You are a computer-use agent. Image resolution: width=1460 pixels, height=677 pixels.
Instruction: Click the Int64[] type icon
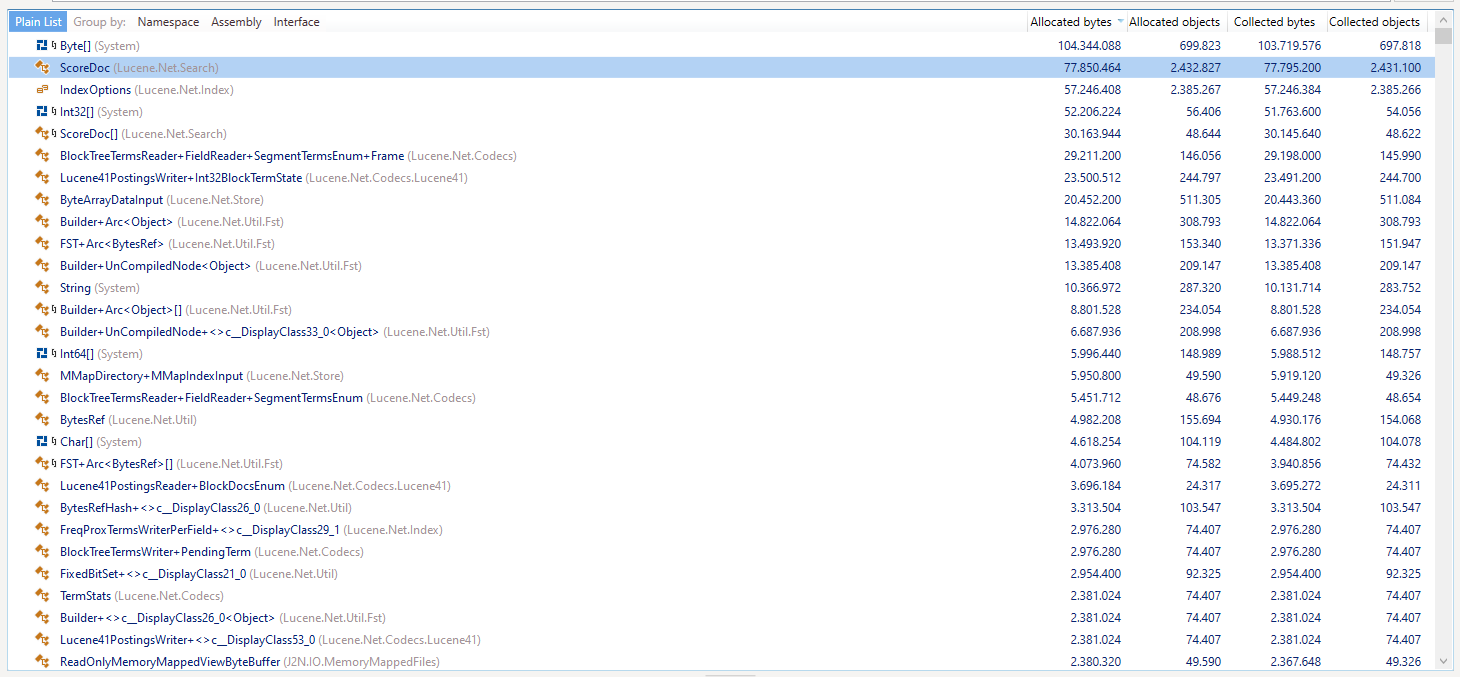click(x=42, y=354)
